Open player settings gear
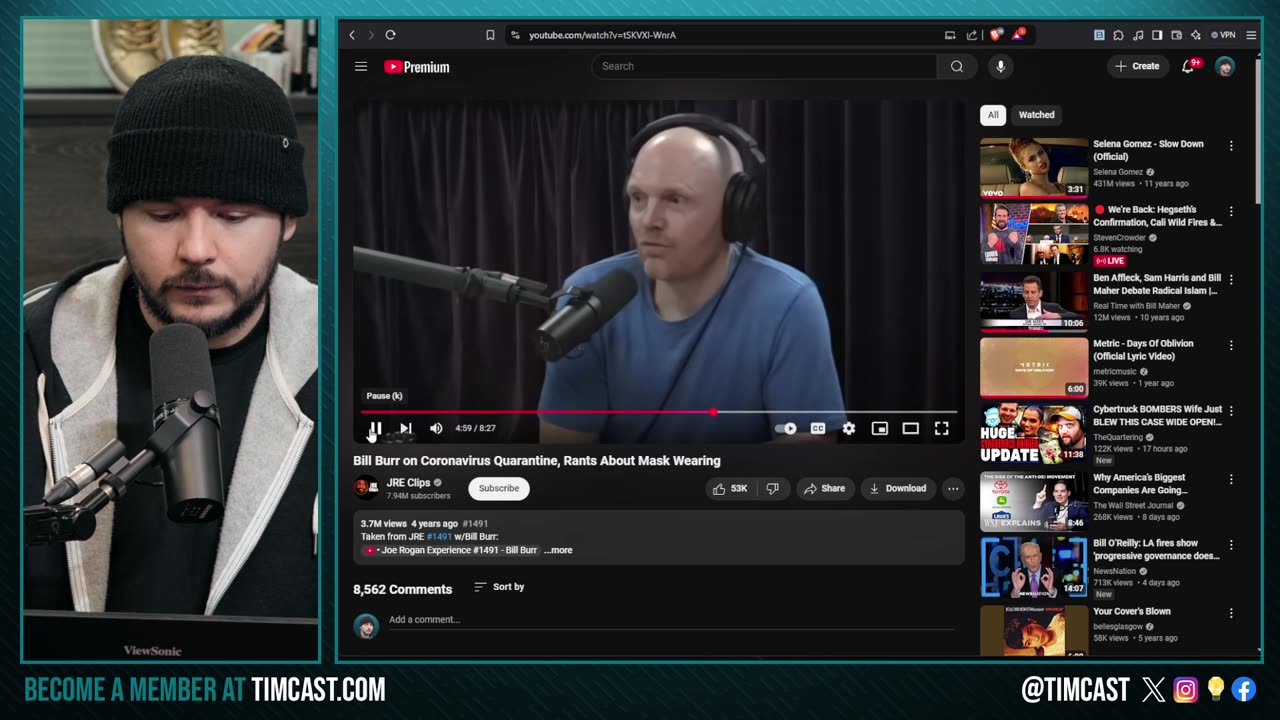This screenshot has height=720, width=1280. [848, 428]
